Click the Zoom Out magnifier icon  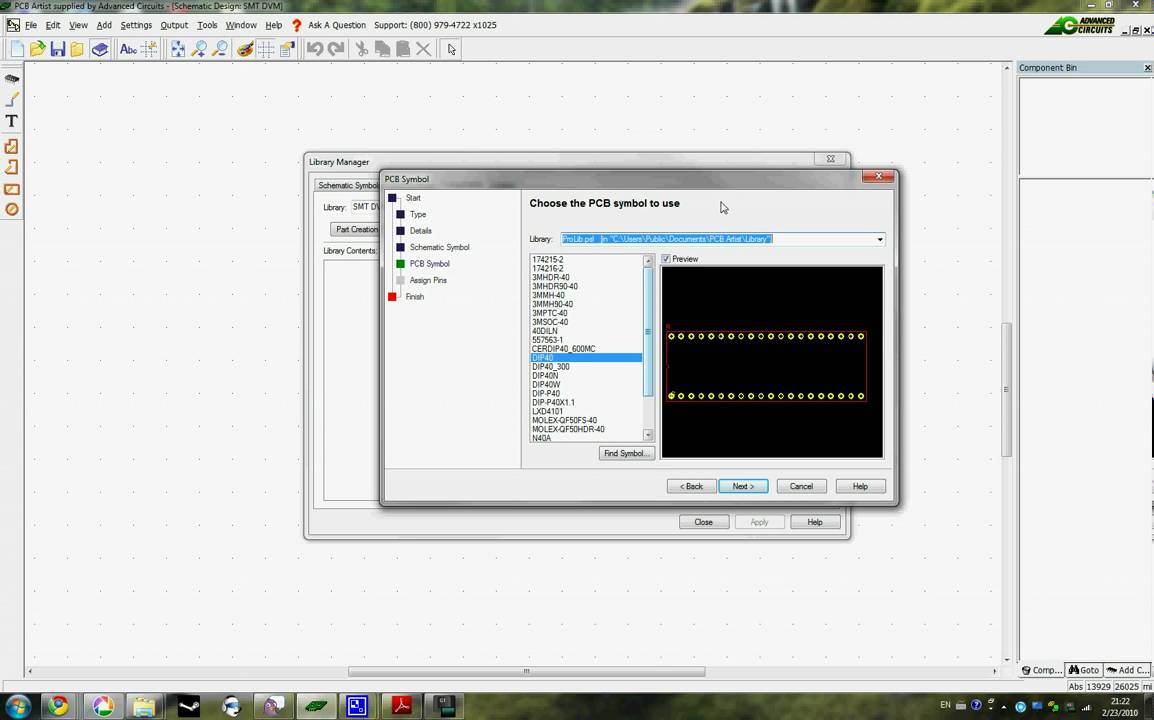tap(219, 49)
